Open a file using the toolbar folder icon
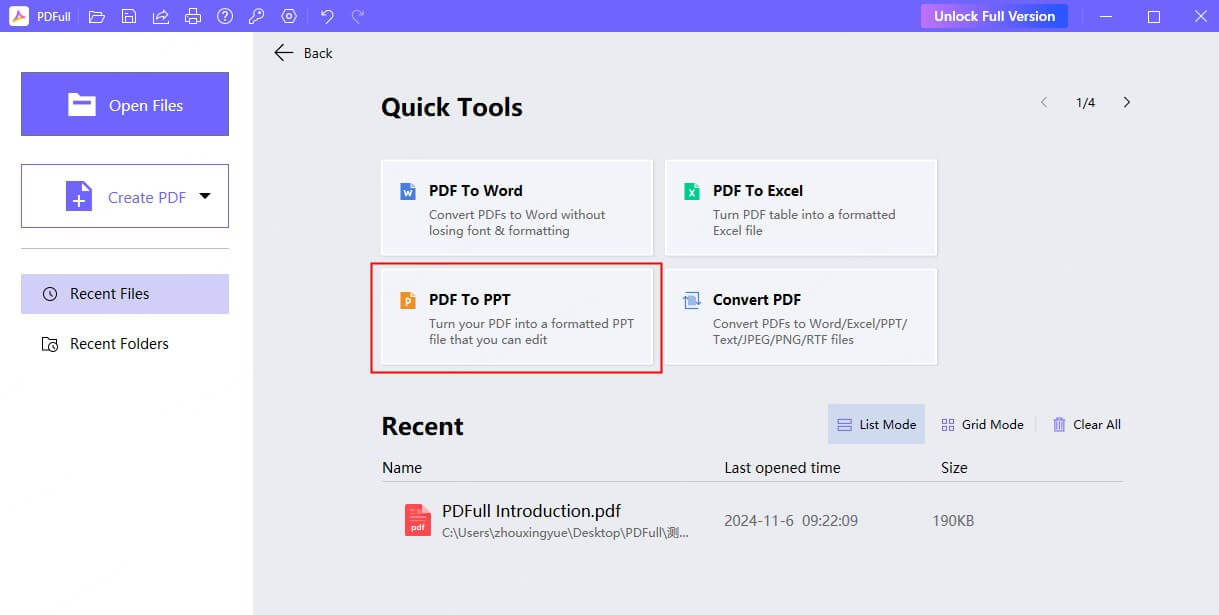 coord(96,16)
